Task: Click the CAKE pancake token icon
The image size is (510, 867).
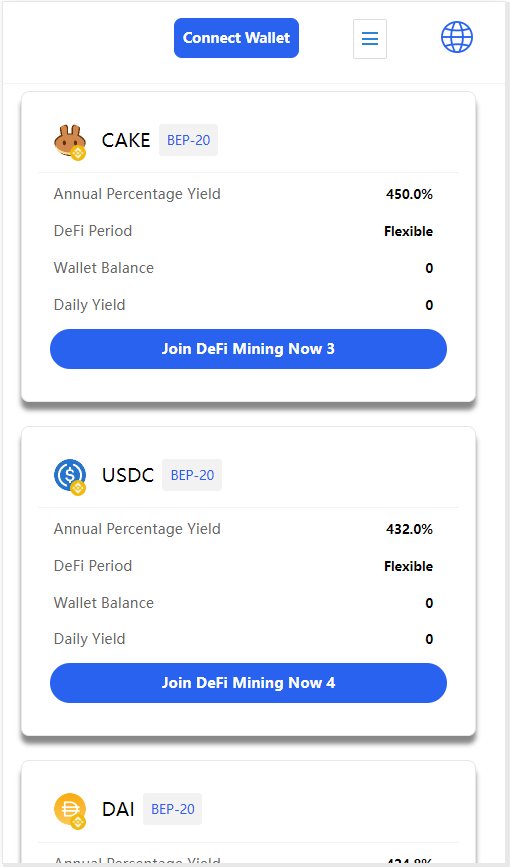Action: (70, 142)
